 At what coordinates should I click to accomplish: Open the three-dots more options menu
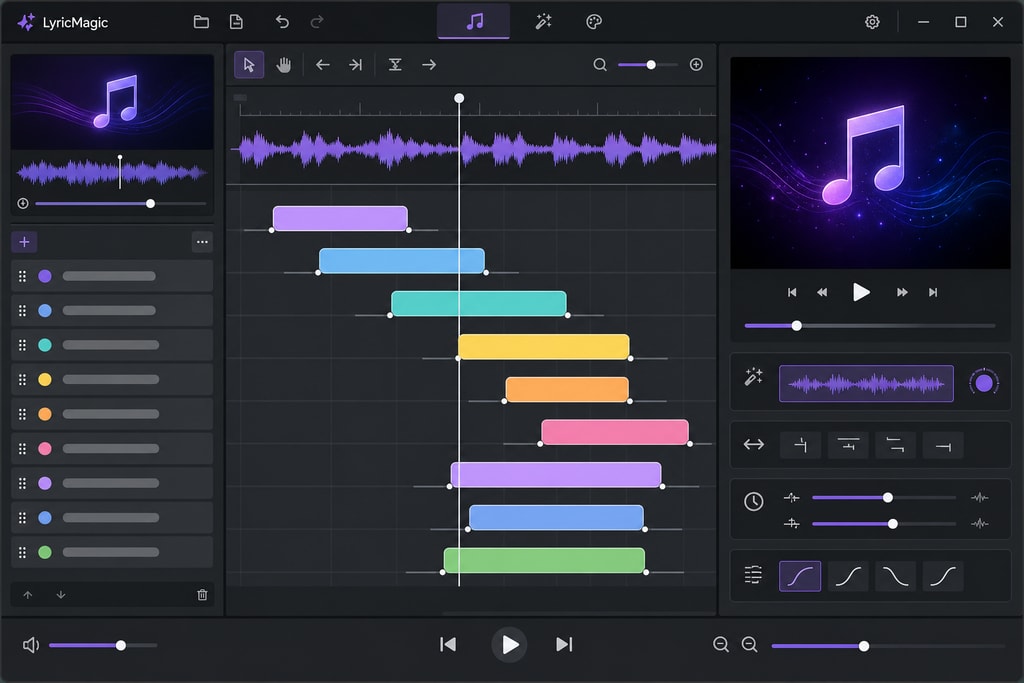(202, 242)
